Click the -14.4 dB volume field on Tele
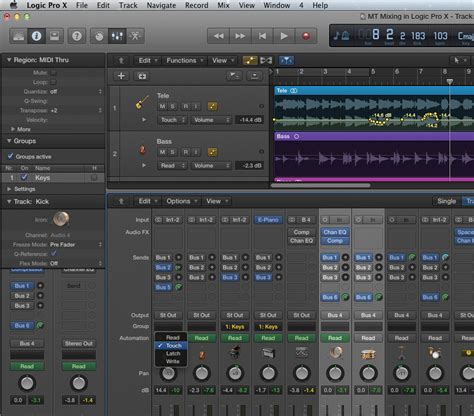 tap(250, 120)
